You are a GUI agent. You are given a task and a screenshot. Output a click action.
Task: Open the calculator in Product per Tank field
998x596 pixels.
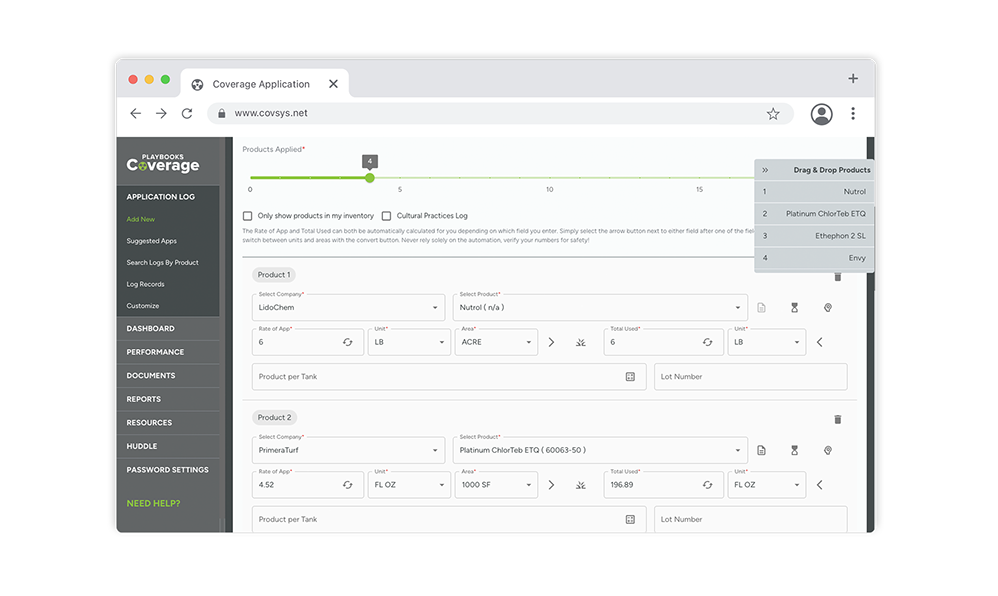pos(631,377)
